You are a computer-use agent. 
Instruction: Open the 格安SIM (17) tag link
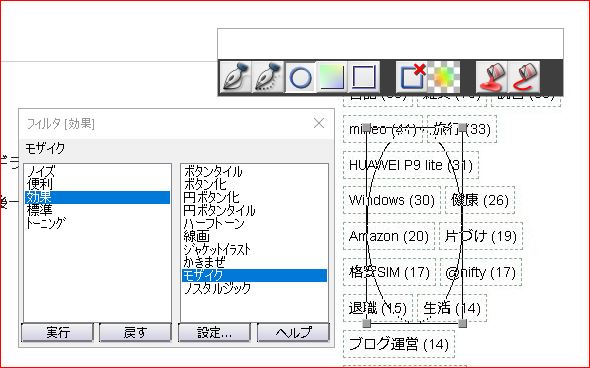389,272
